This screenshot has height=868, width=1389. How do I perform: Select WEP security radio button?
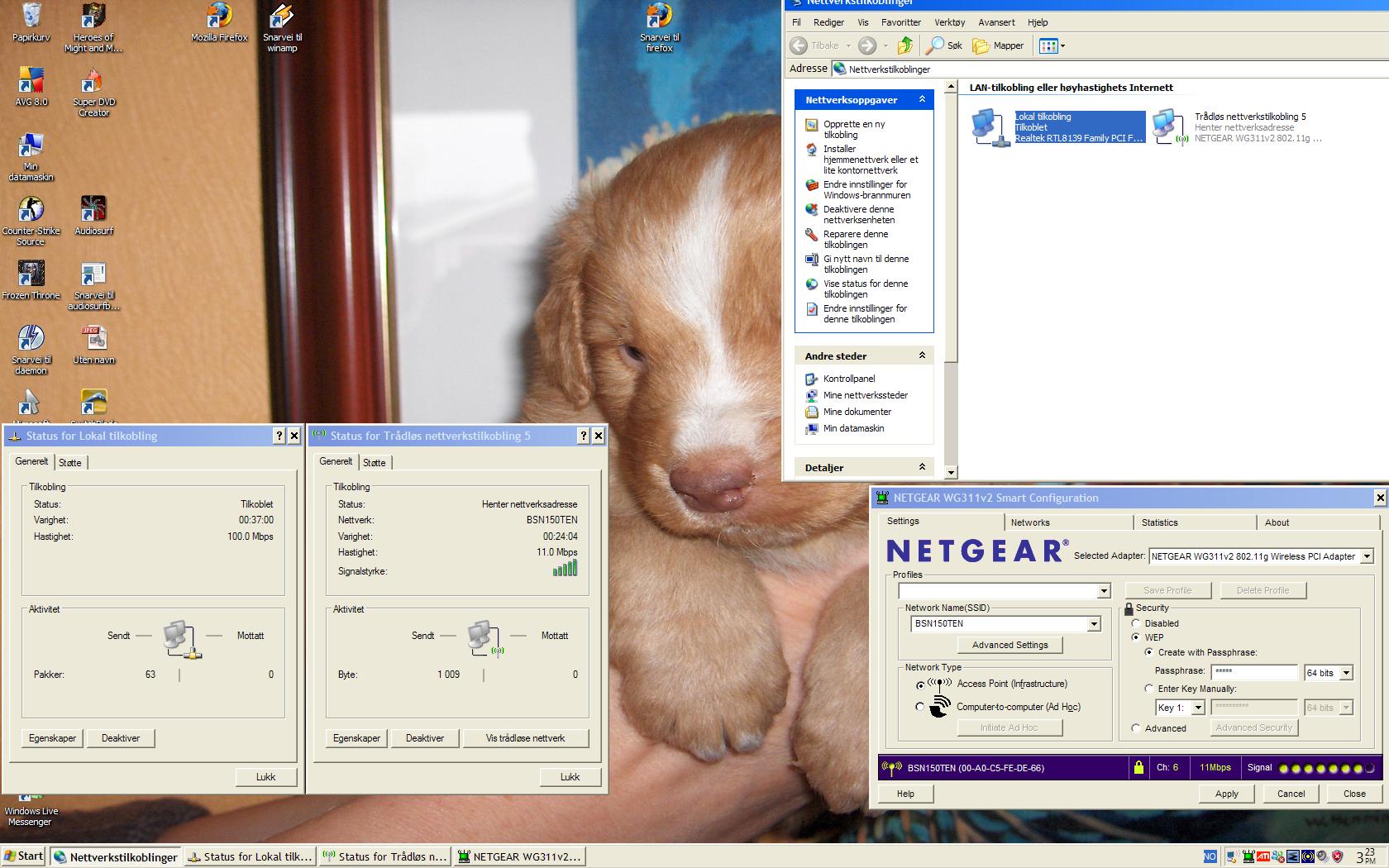tap(1136, 637)
